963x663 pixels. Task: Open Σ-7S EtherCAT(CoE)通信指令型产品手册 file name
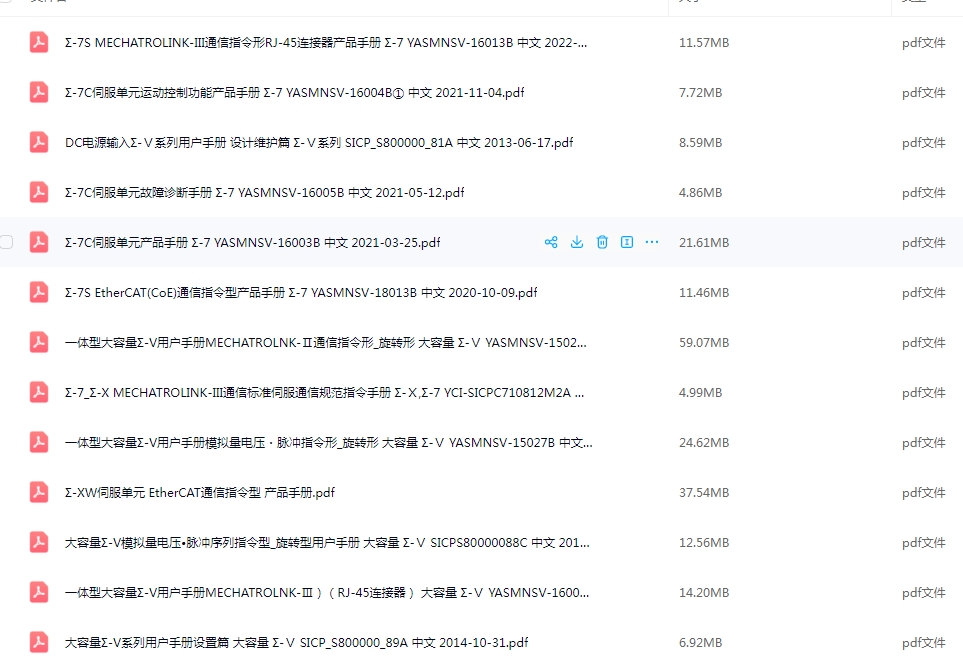point(301,293)
